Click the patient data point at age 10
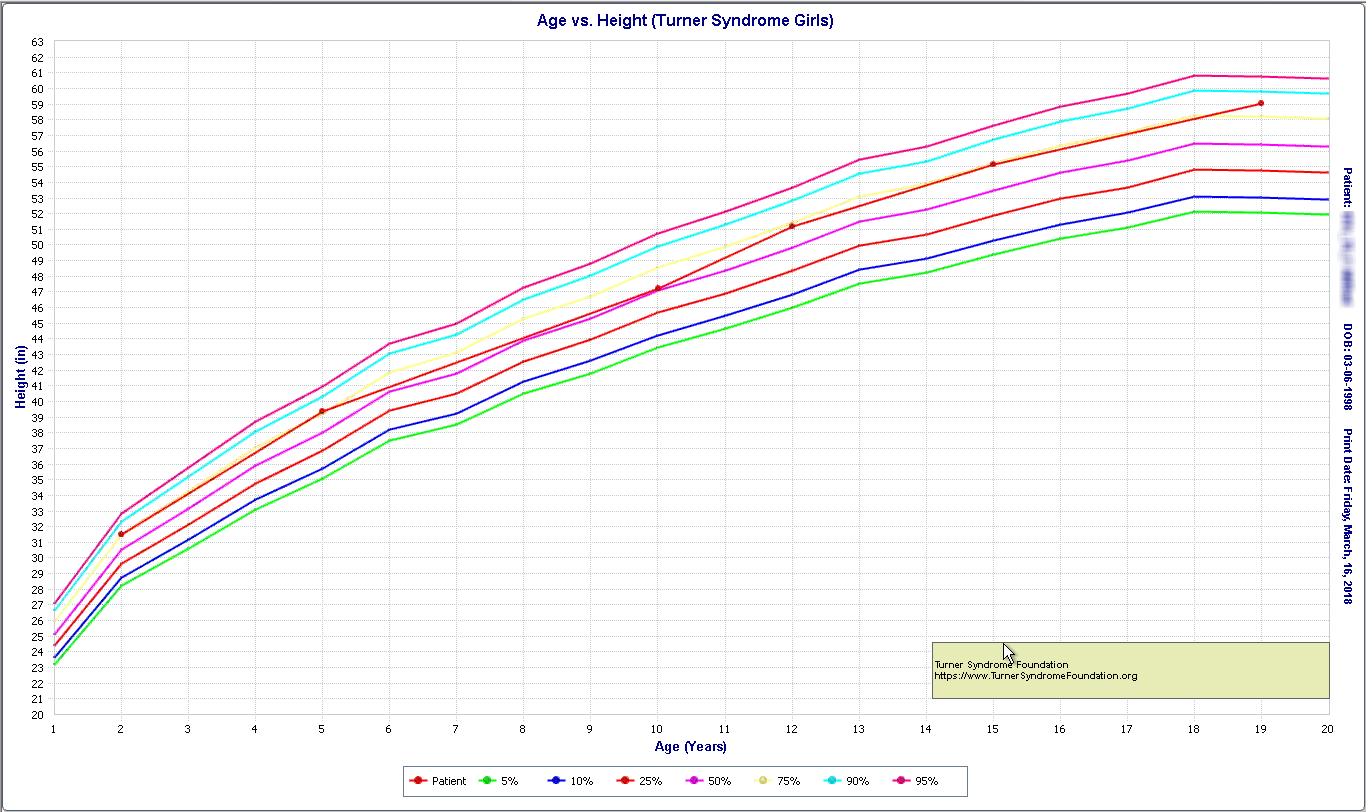The width and height of the screenshot is (1366, 812). [657, 288]
